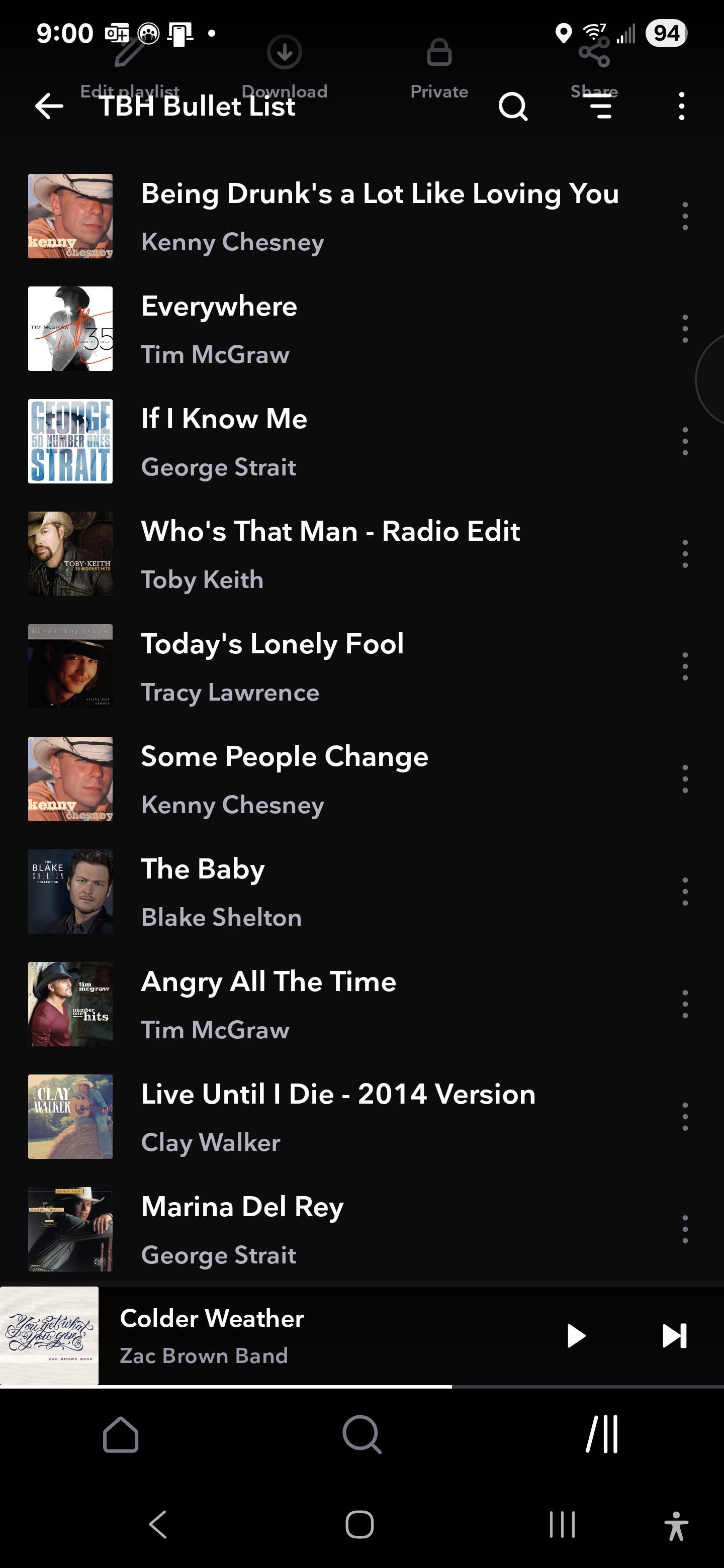Go to the Home tab
This screenshot has height=1568, width=724.
coord(121,1435)
